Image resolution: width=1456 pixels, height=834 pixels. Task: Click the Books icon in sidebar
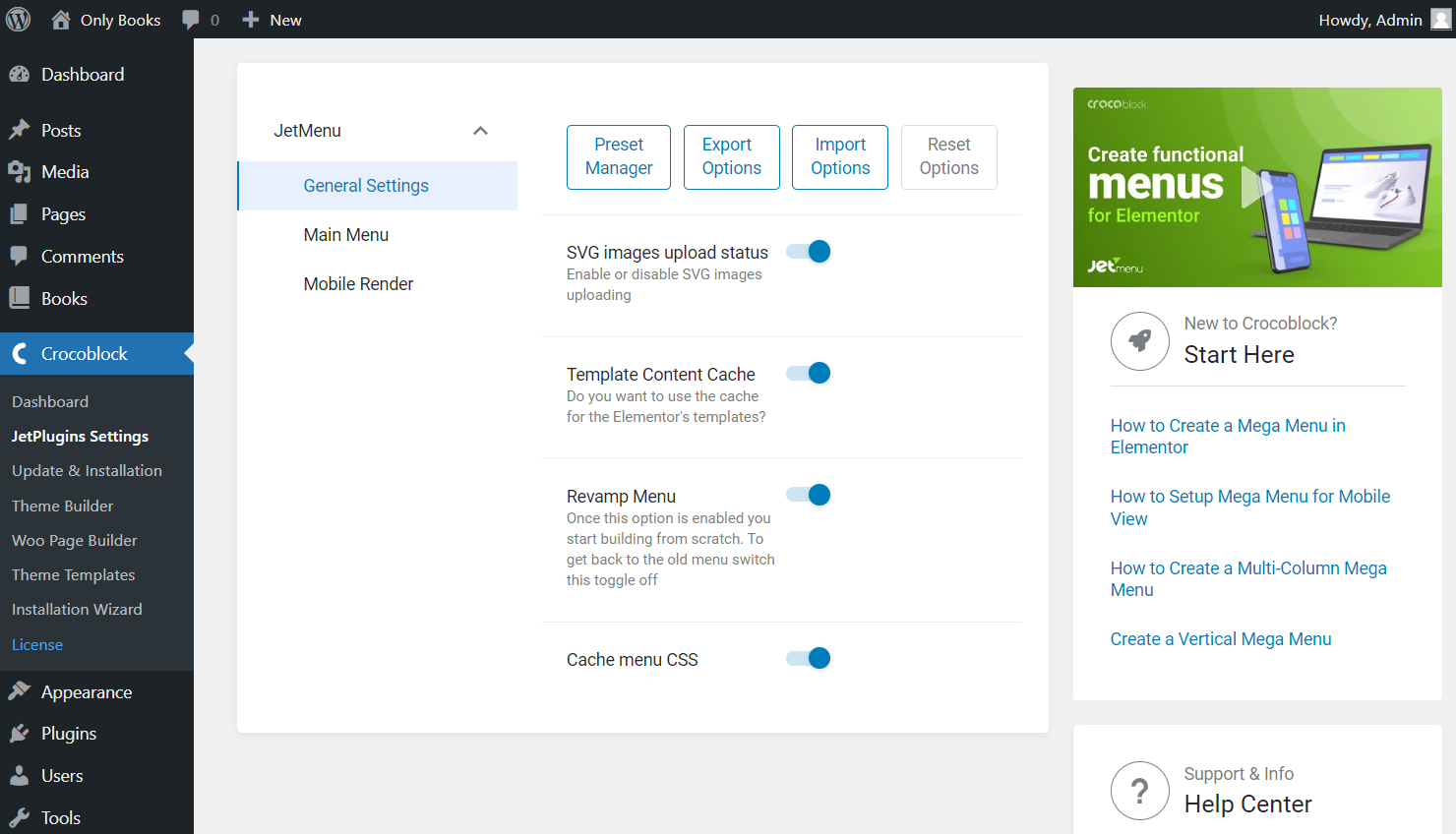point(19,299)
